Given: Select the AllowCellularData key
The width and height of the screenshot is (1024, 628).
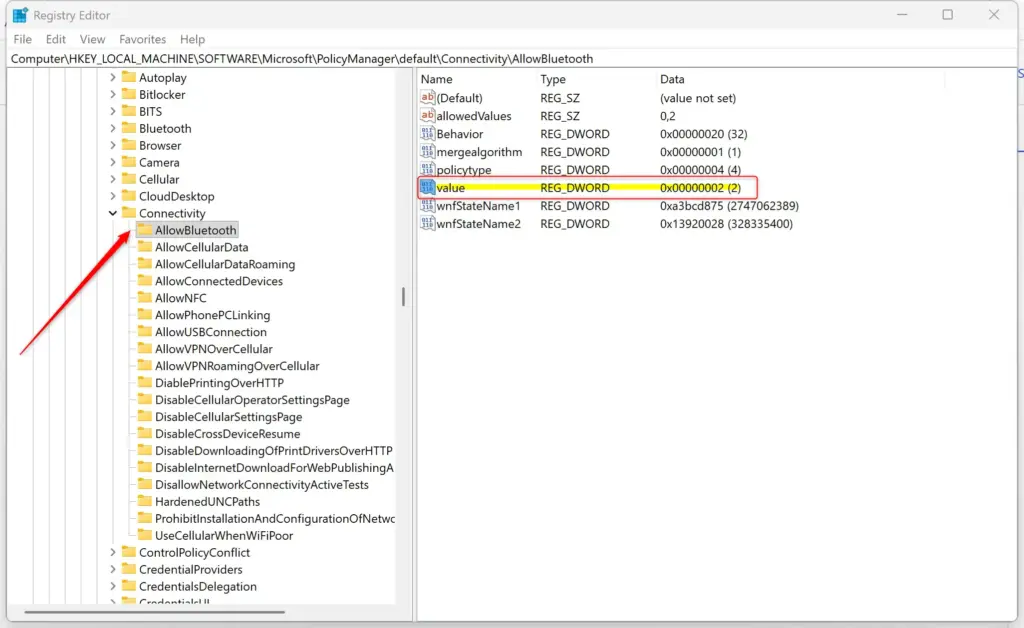Looking at the screenshot, I should point(201,247).
